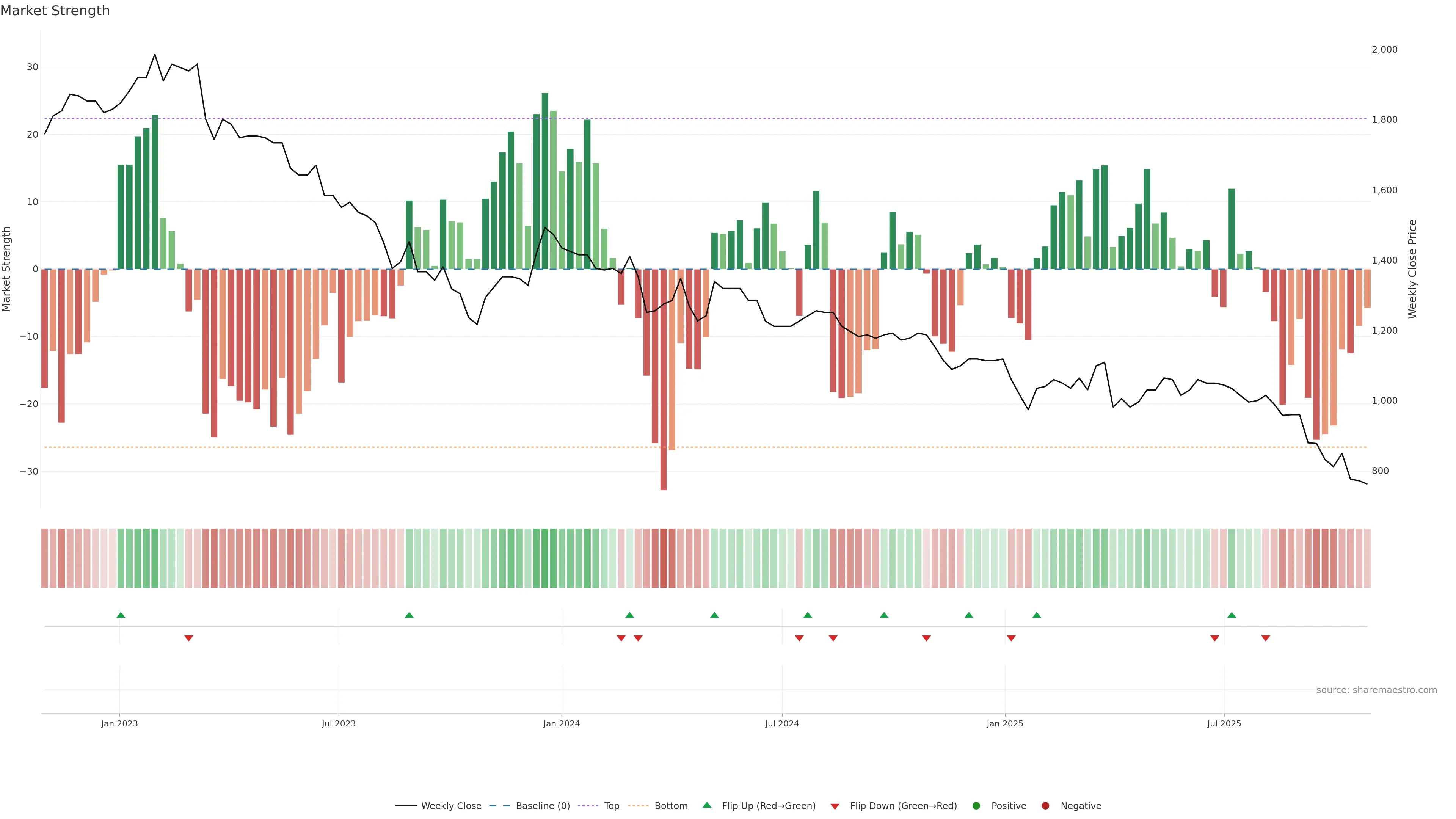
Task: Click the Positive green circle legend icon
Action: [976, 806]
